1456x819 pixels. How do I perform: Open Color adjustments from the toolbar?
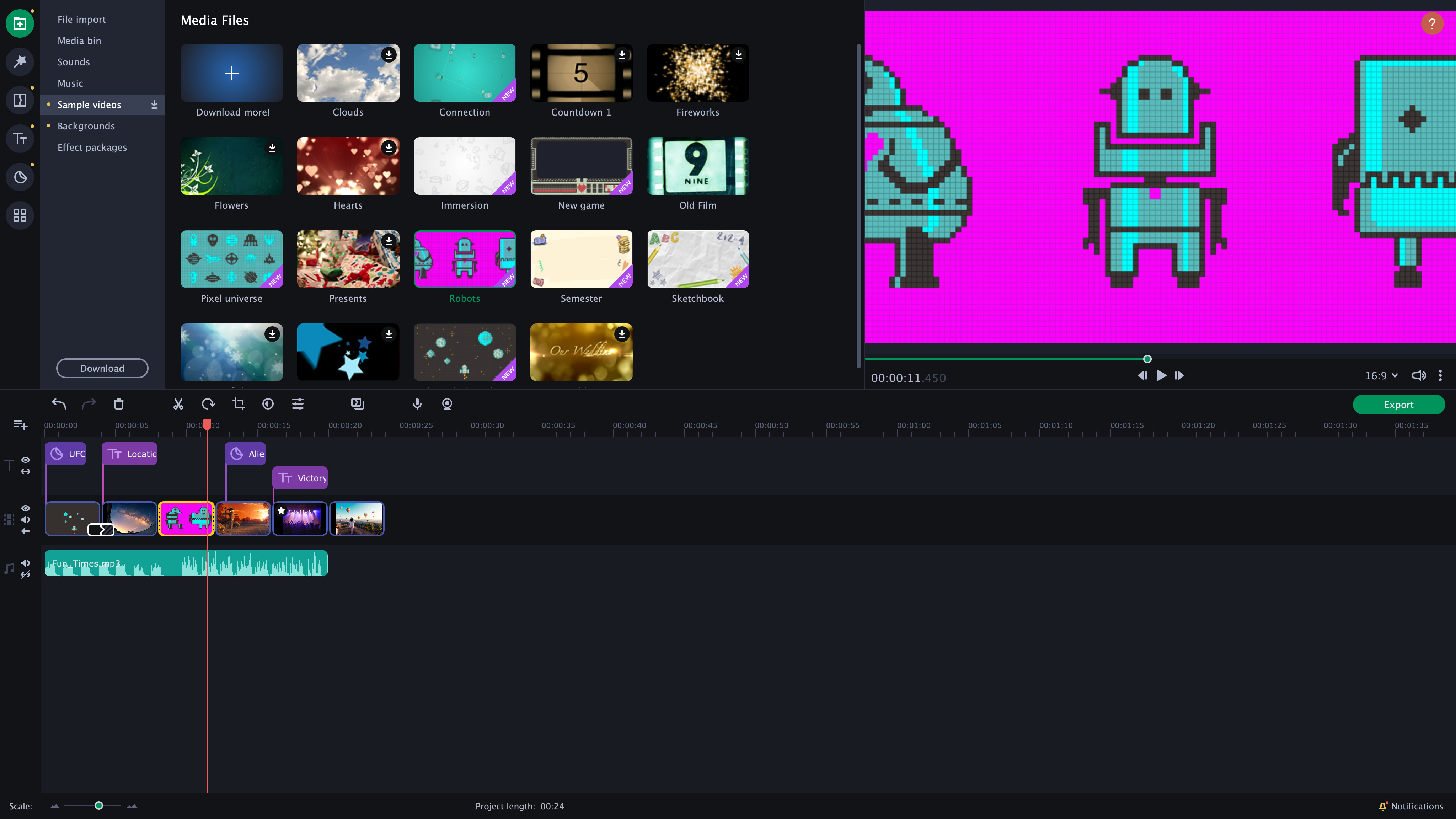point(267,404)
